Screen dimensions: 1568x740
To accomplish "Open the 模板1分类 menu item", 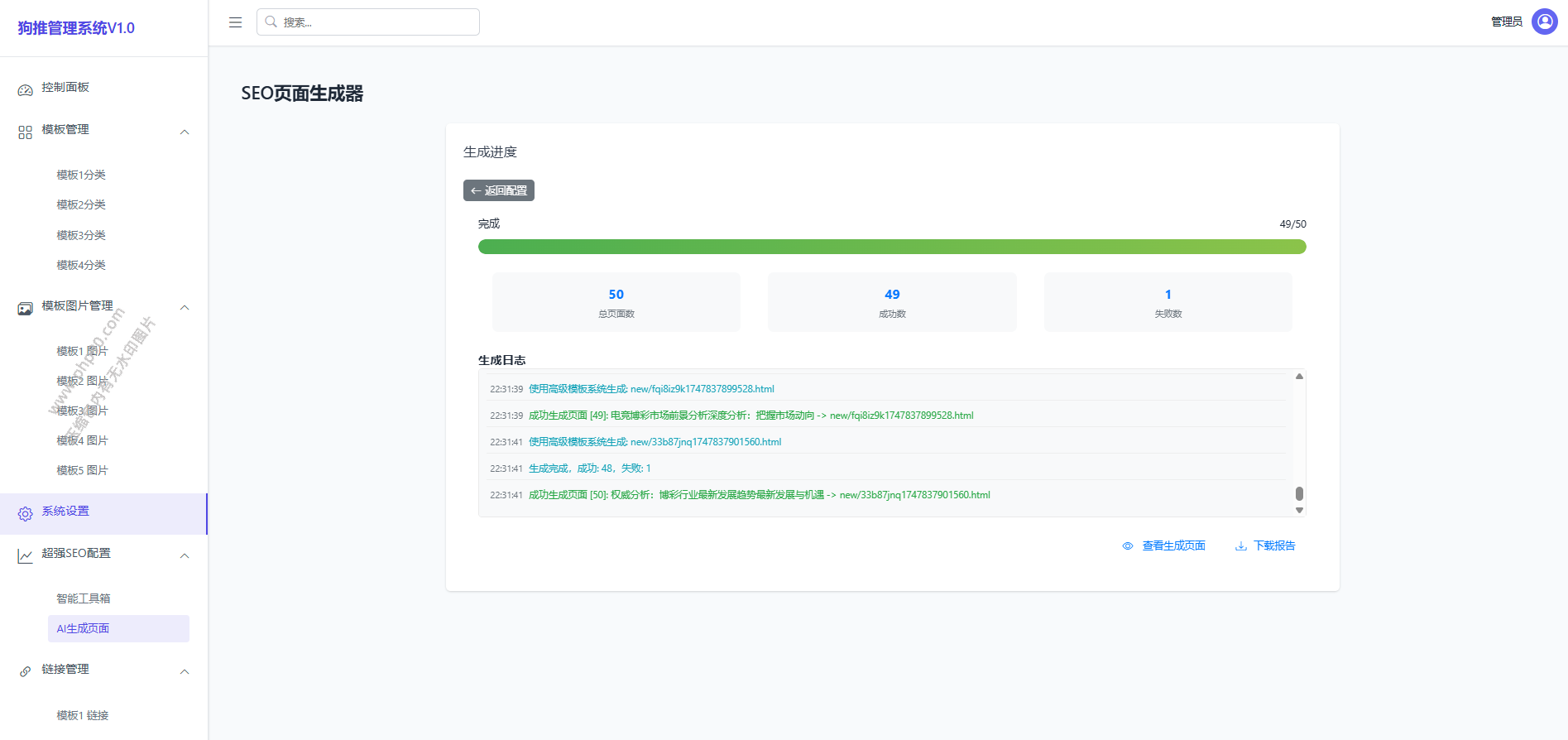I will coord(81,175).
